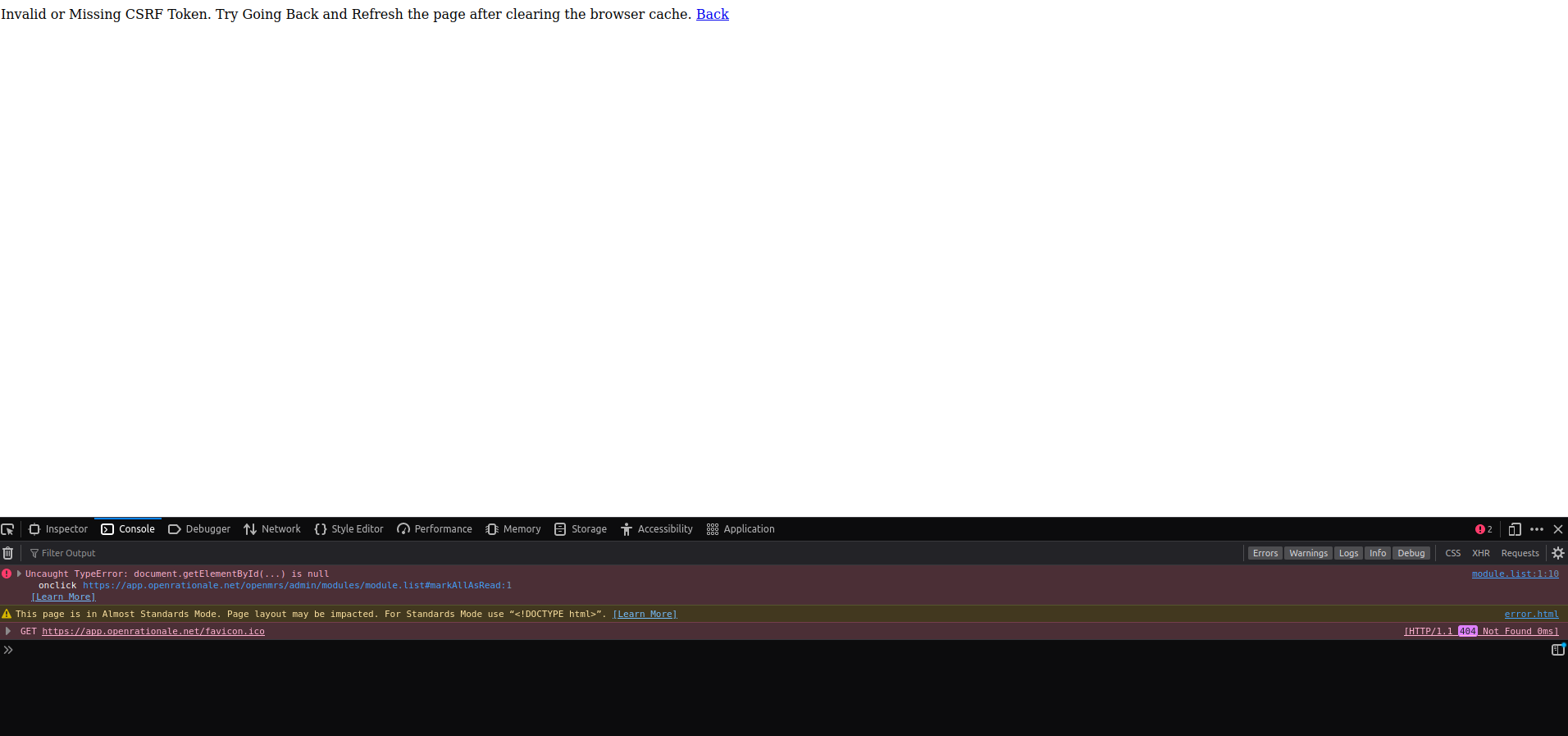
Task: Open console settings gear icon
Action: 1558,553
